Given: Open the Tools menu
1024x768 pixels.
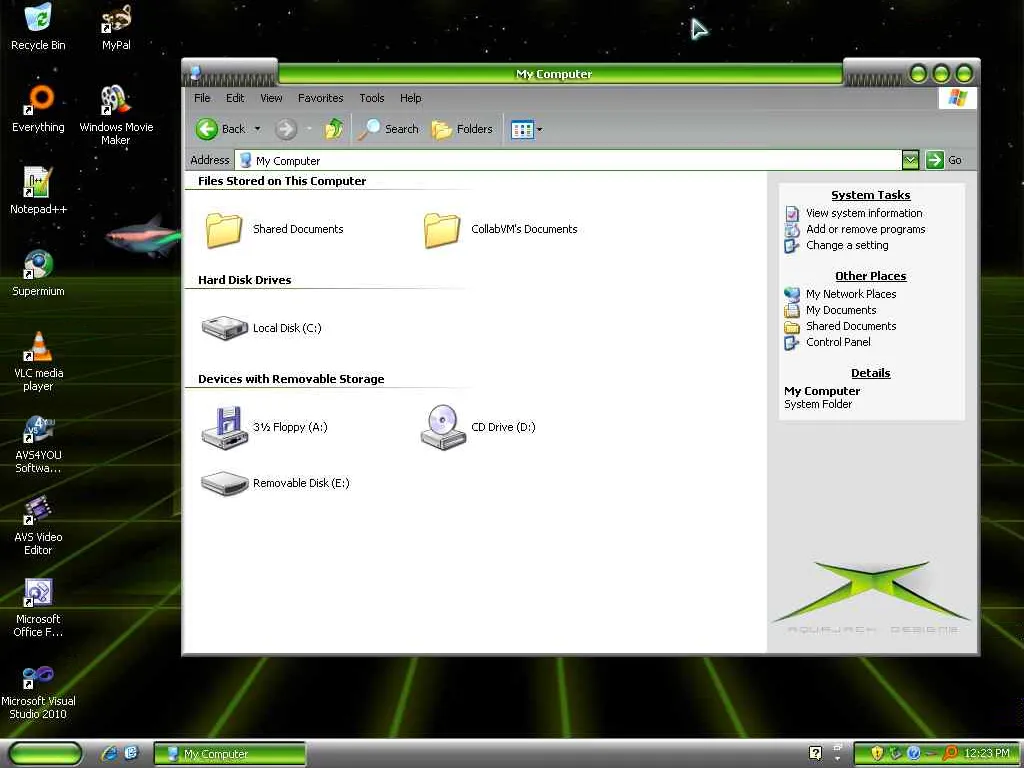Looking at the screenshot, I should point(372,98).
